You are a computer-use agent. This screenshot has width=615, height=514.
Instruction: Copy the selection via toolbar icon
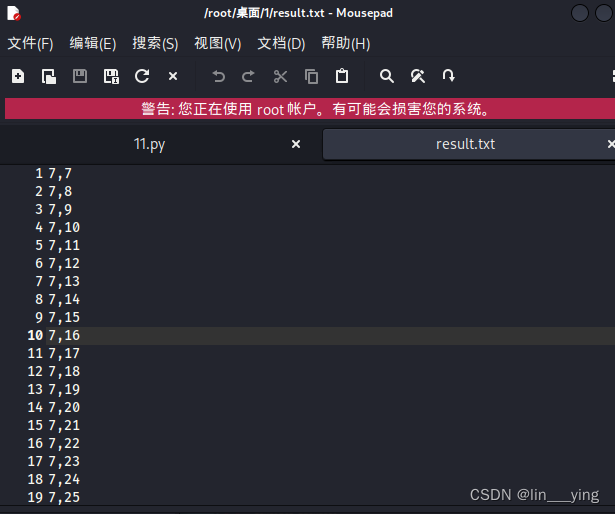pyautogui.click(x=311, y=76)
